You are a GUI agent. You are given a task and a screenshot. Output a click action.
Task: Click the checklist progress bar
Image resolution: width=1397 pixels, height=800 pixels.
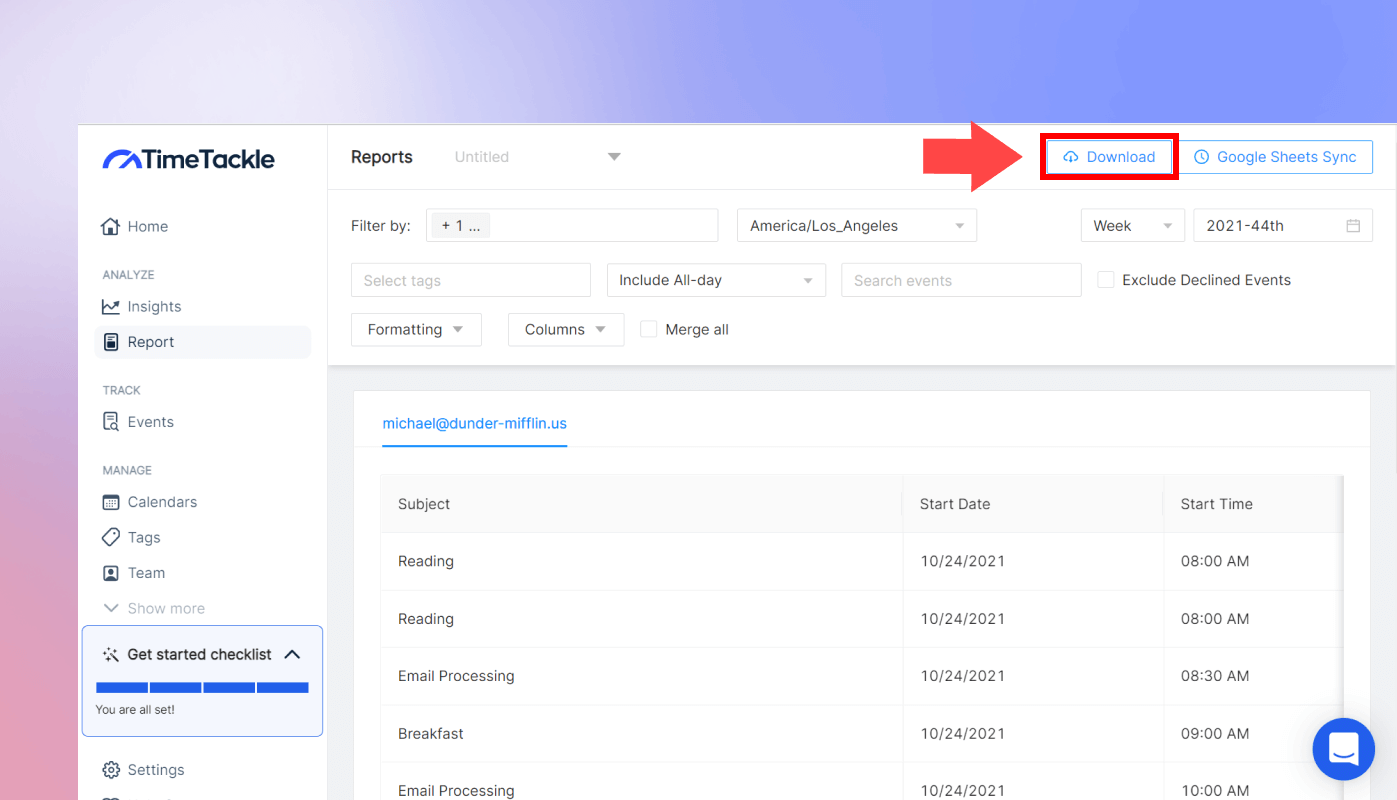(202, 688)
